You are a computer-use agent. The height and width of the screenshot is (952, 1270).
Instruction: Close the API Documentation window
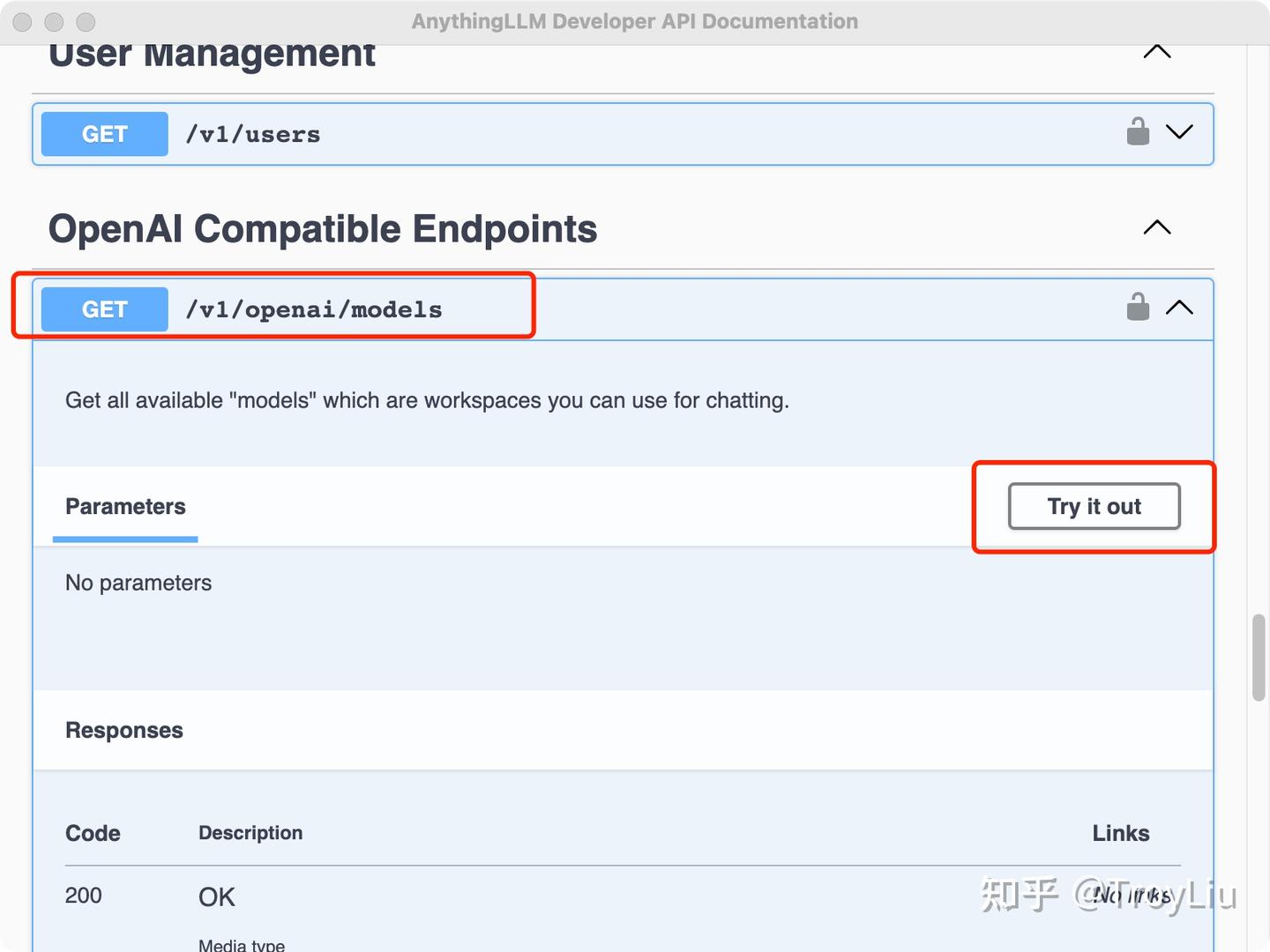pos(23,22)
